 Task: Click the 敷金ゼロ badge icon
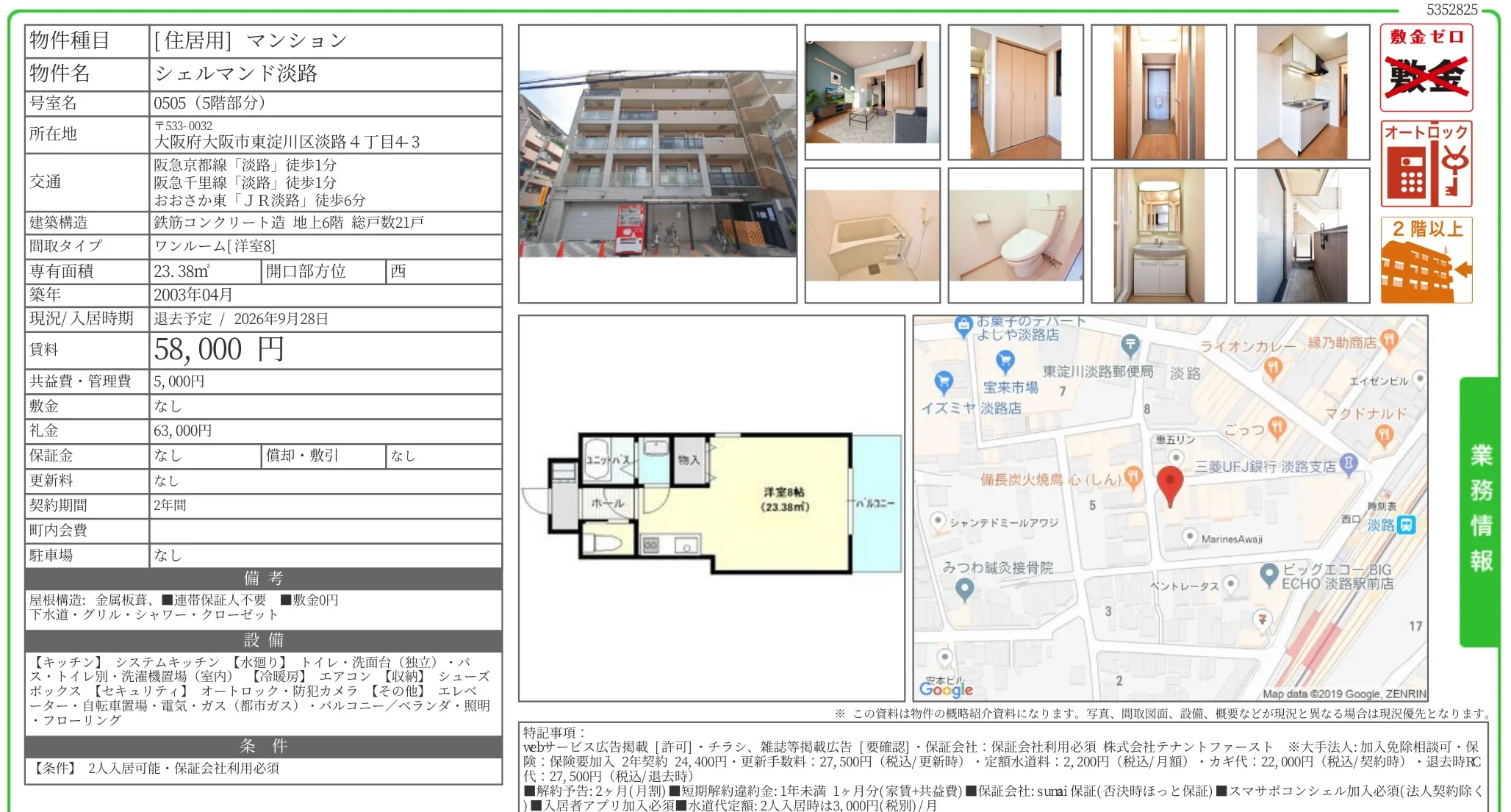click(x=1426, y=68)
